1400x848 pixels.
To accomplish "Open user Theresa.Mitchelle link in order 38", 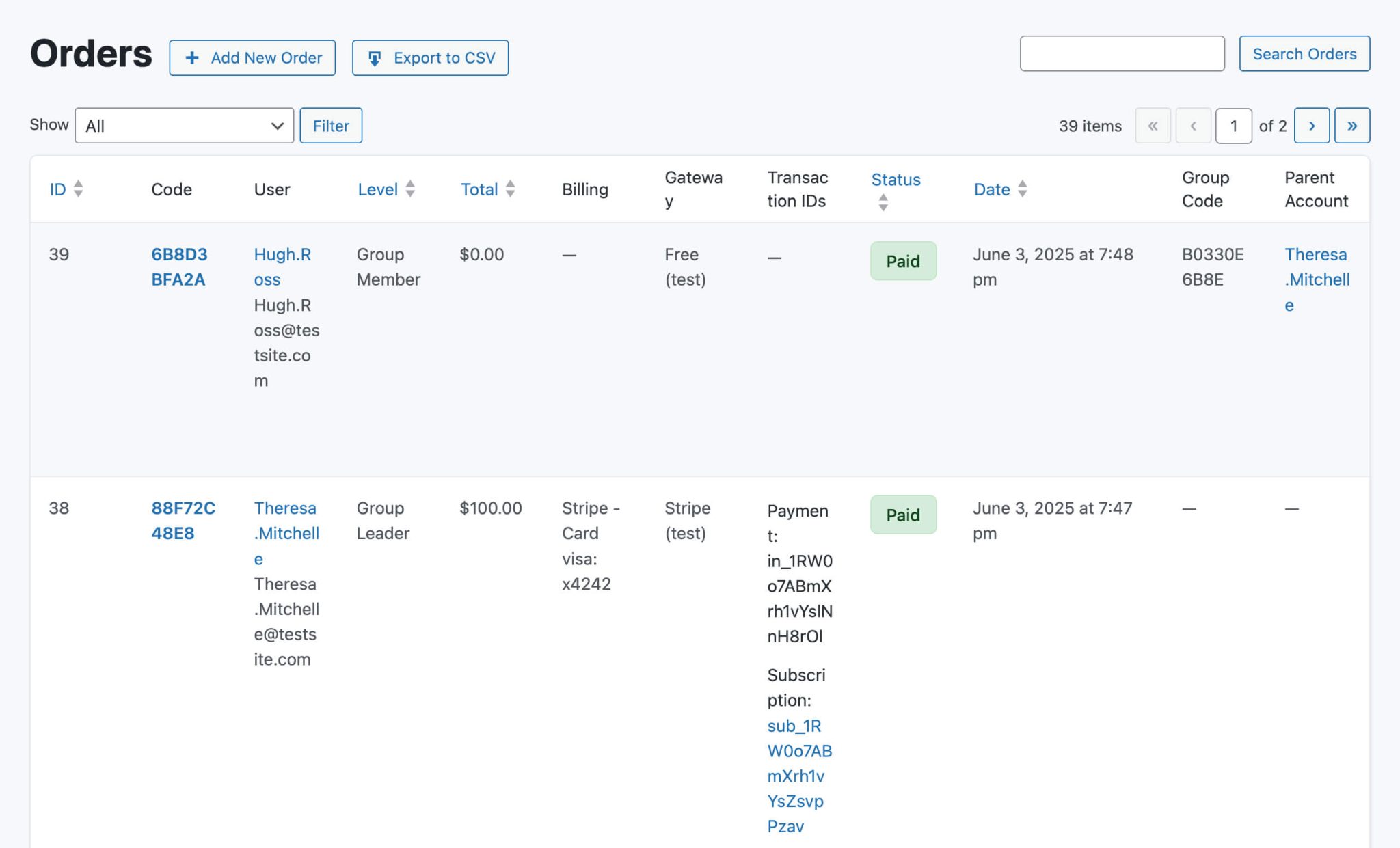I will (286, 534).
